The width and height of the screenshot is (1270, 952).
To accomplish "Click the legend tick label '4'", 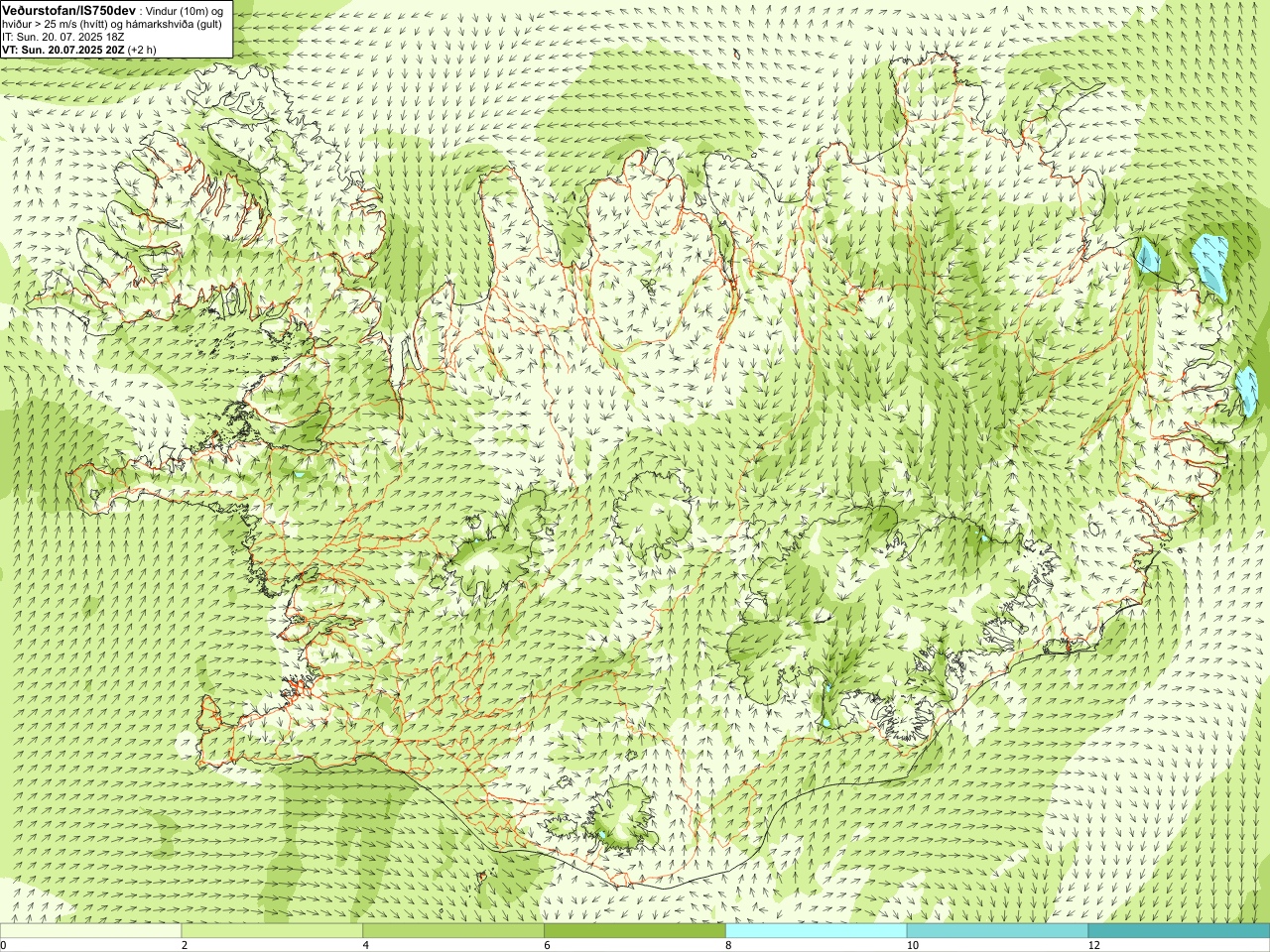I will [366, 945].
